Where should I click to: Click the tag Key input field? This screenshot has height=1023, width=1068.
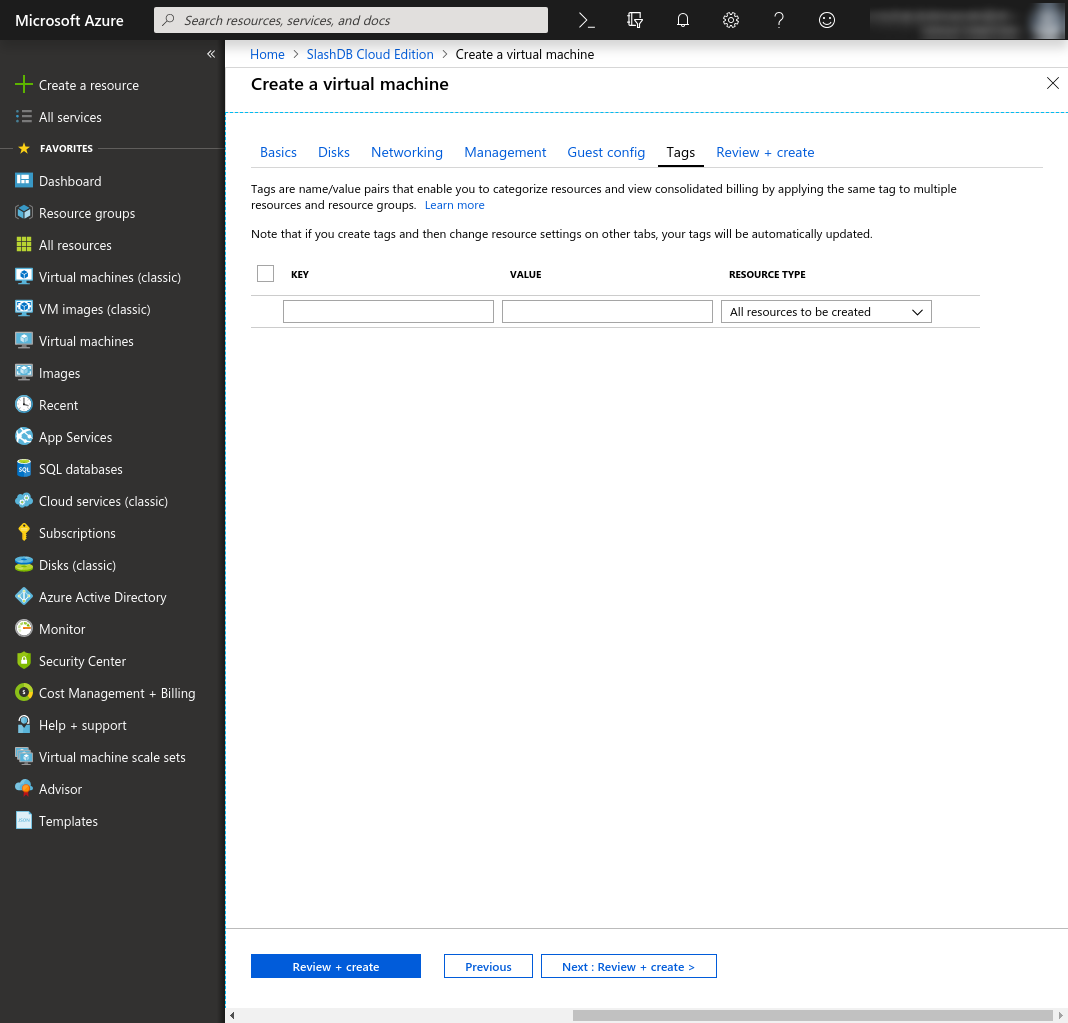[388, 312]
